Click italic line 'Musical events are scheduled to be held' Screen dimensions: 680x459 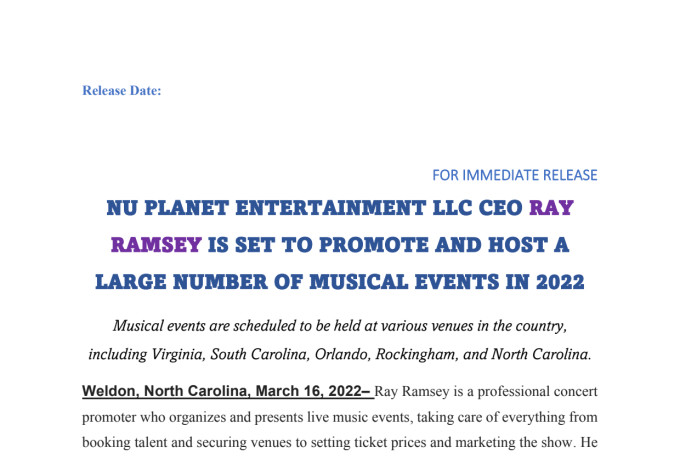click(x=340, y=326)
